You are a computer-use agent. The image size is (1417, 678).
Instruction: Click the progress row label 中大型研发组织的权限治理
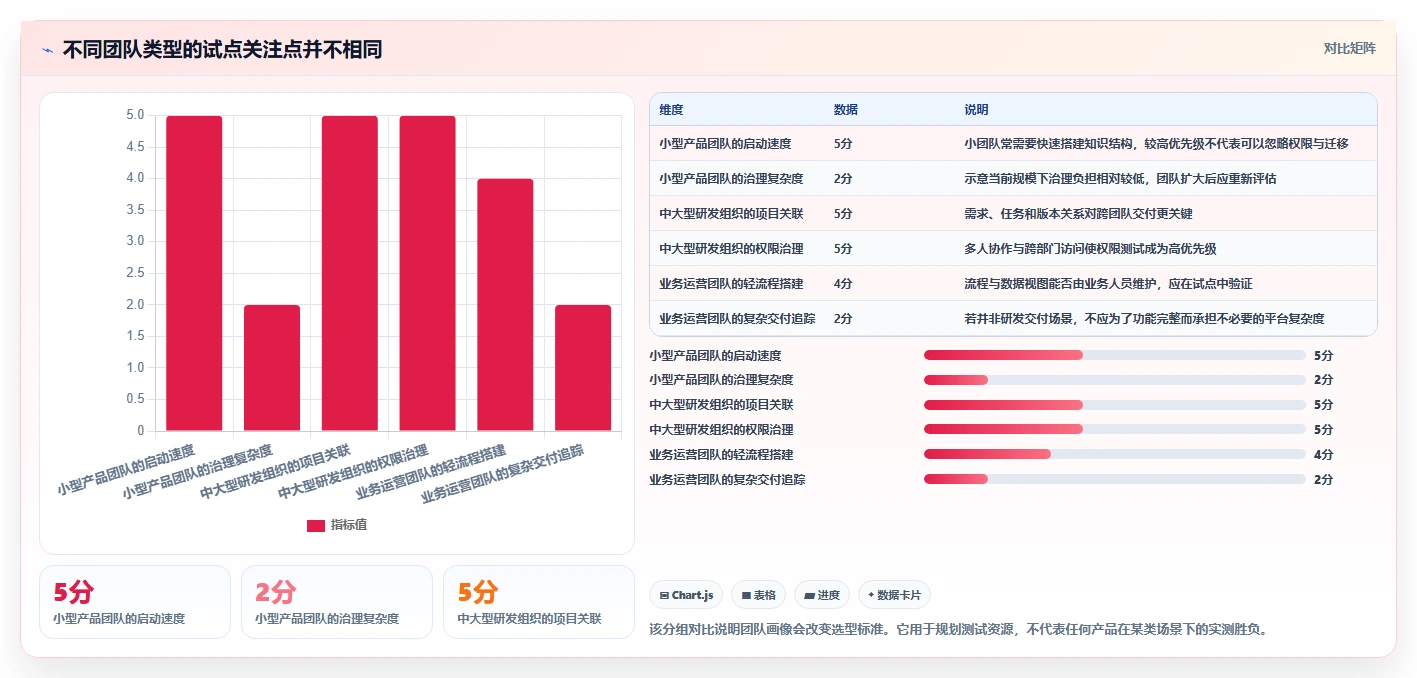tap(721, 430)
